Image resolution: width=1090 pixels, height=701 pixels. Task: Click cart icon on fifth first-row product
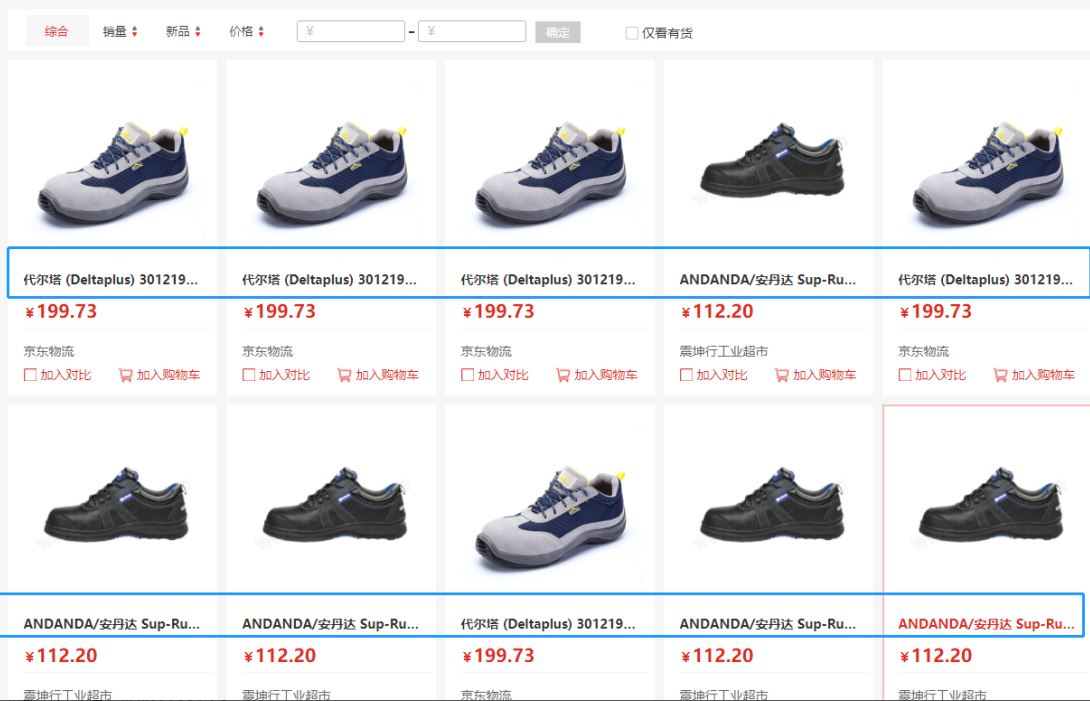(x=1000, y=375)
